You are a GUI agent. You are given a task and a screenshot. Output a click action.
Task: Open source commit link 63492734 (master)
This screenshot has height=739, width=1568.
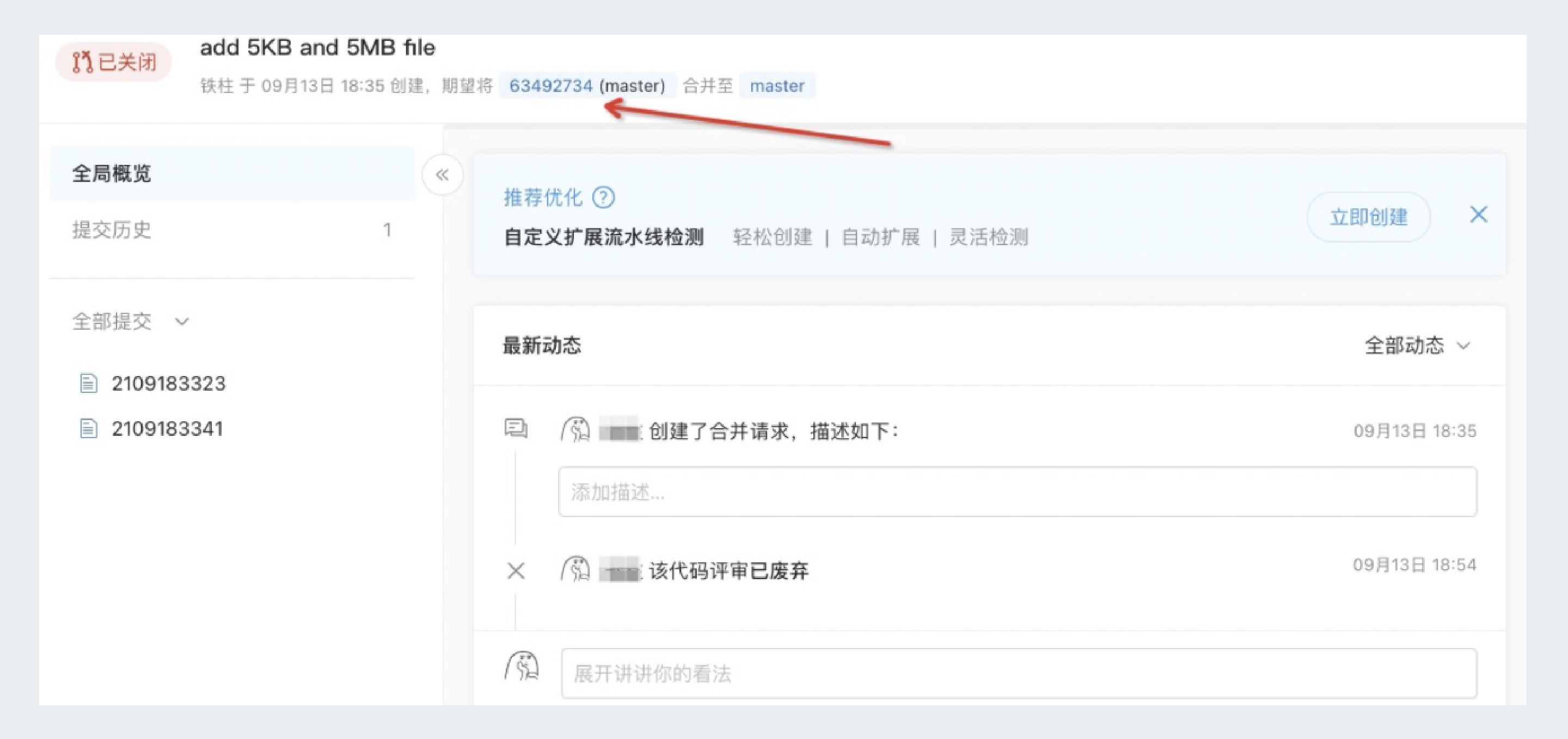click(x=587, y=86)
